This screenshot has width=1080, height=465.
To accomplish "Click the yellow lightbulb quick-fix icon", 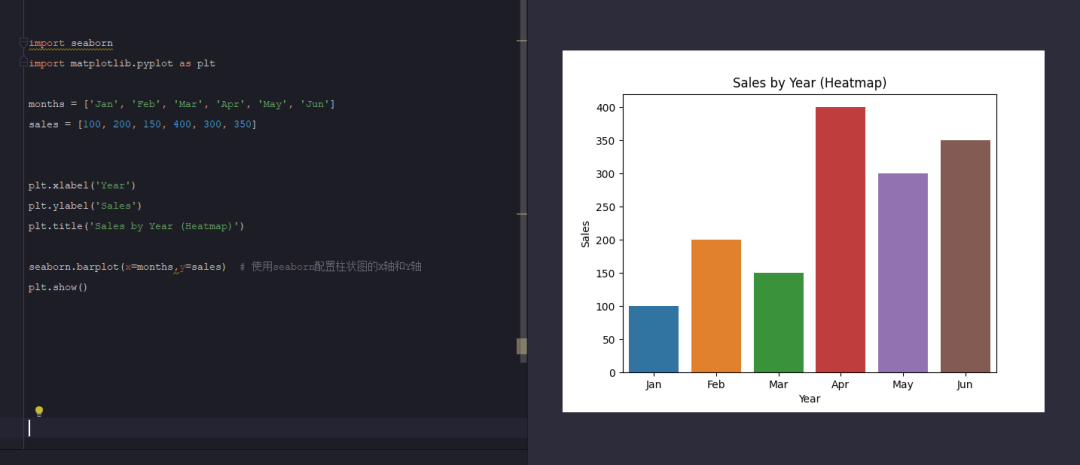I will click(39, 411).
